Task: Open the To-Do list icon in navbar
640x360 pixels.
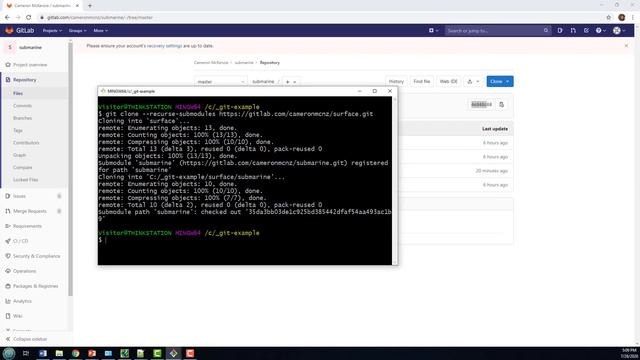Action: 586,30
